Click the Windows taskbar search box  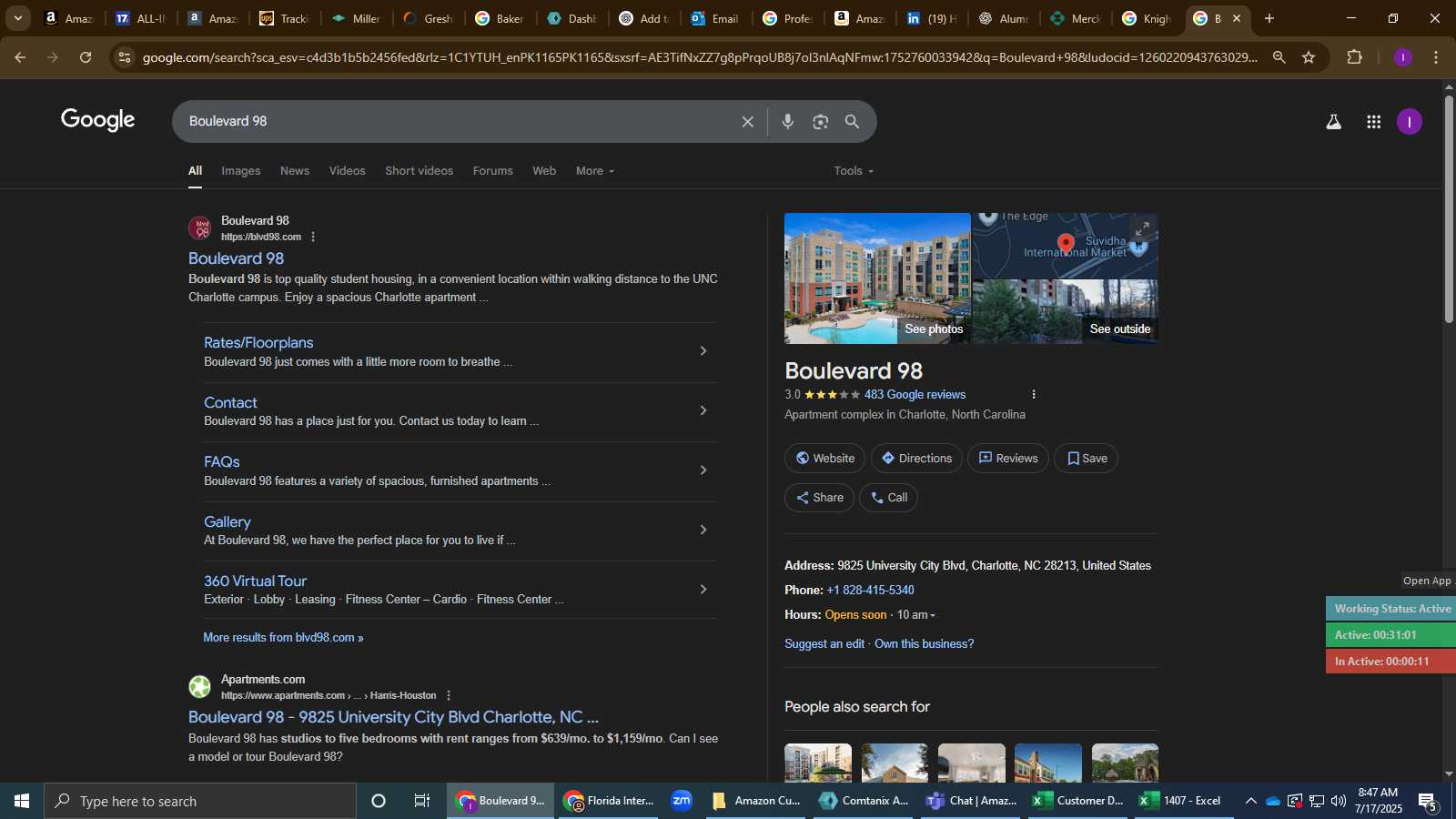click(x=200, y=801)
